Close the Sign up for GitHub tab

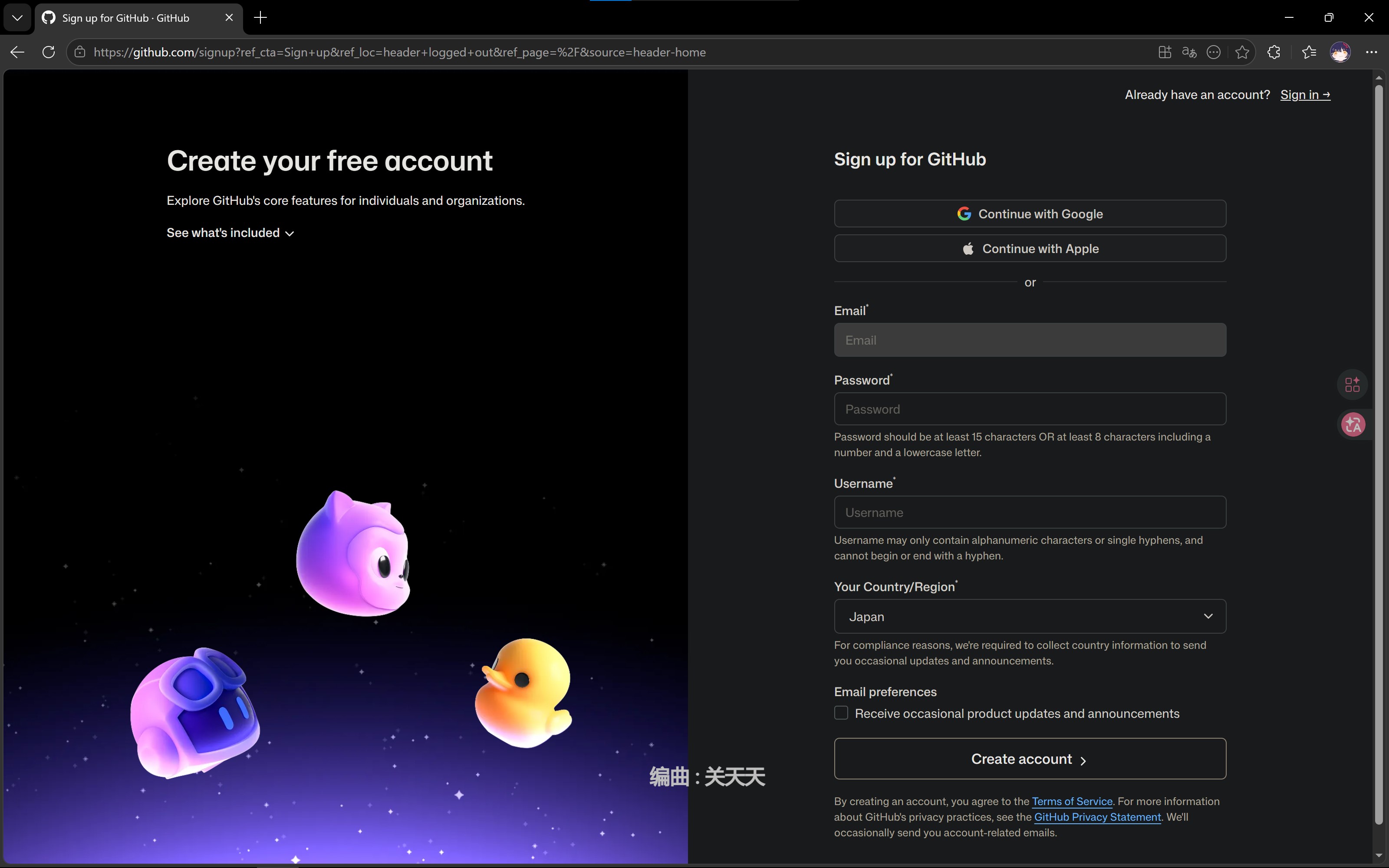[x=229, y=18]
